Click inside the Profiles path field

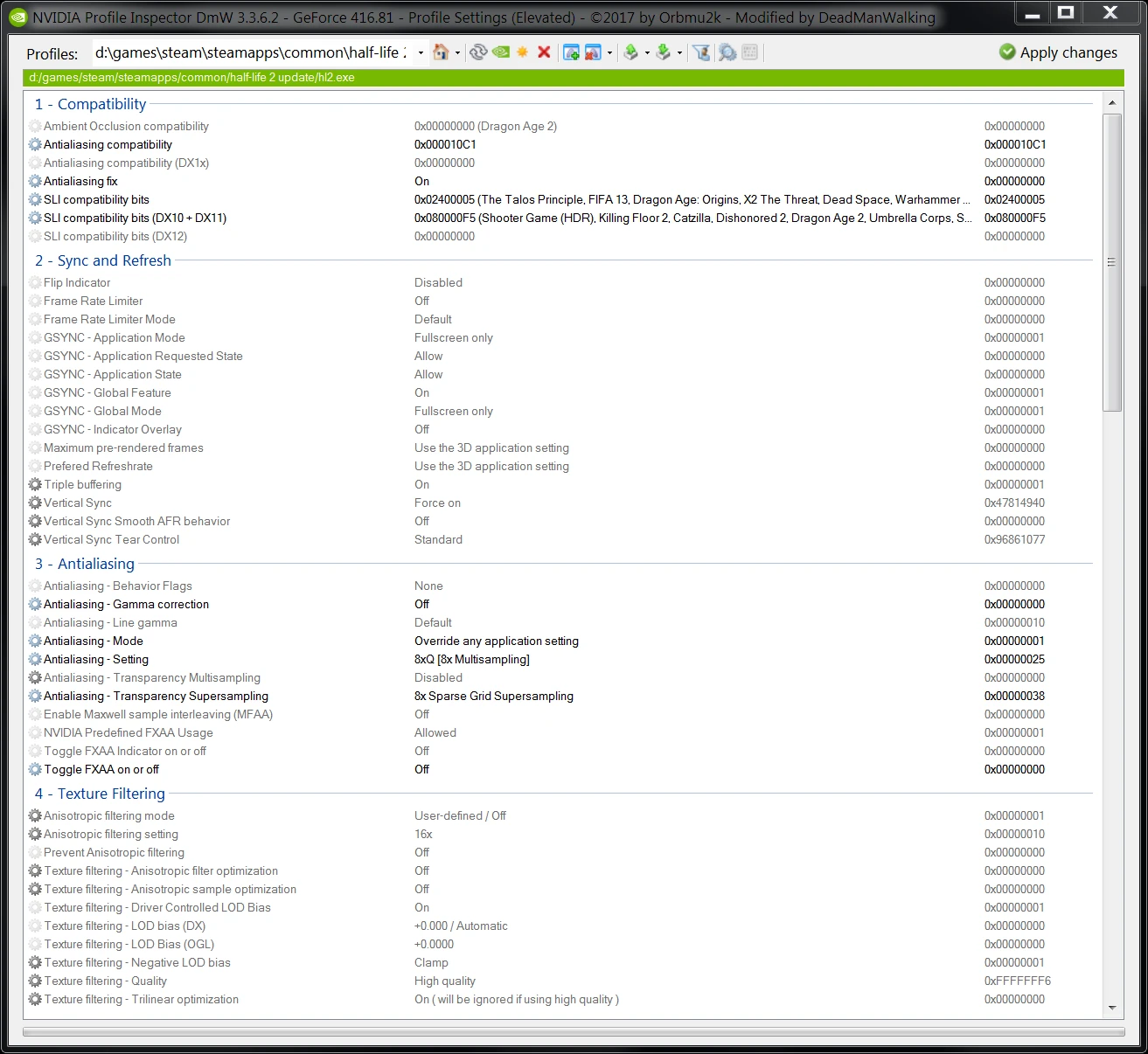(253, 52)
